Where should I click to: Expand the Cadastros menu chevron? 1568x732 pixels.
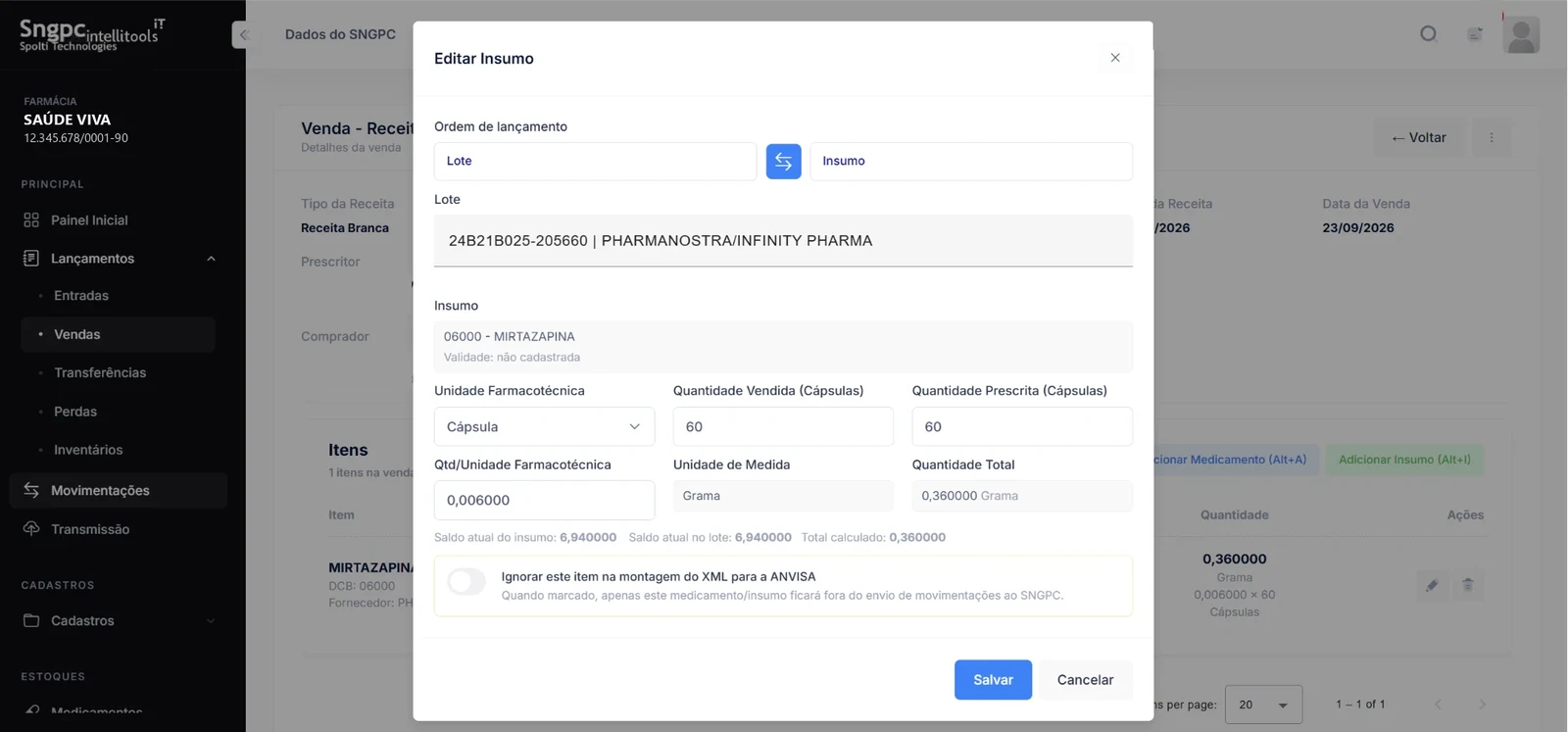[x=211, y=620]
